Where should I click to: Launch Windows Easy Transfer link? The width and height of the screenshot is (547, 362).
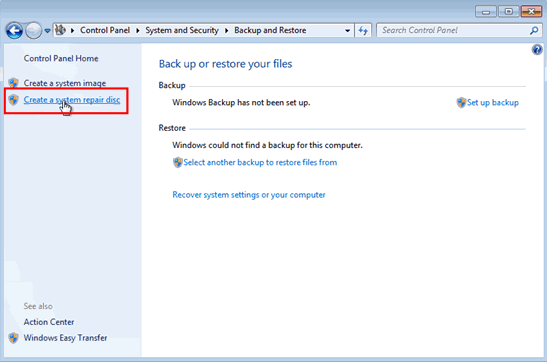coord(65,338)
